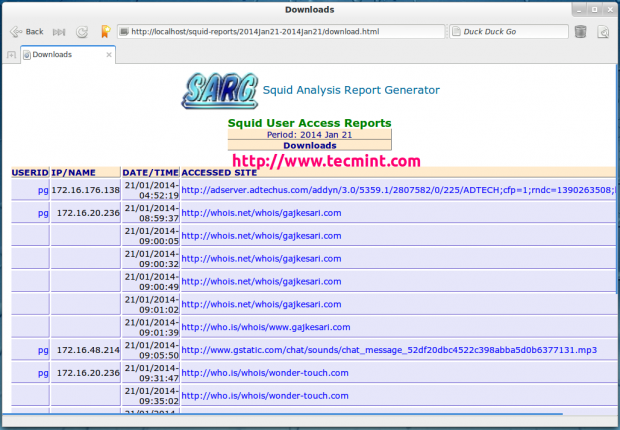Viewport: 620px width, 430px height.
Task: Go back using the Back arrow button
Action: coord(26,32)
